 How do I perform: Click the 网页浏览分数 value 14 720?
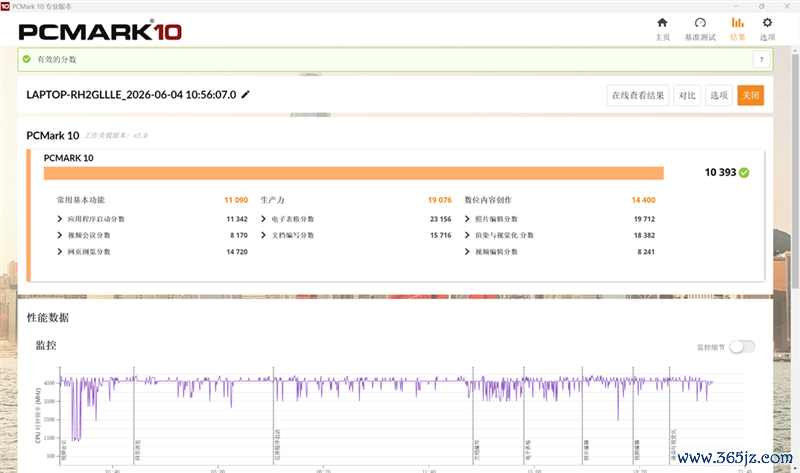coord(237,252)
